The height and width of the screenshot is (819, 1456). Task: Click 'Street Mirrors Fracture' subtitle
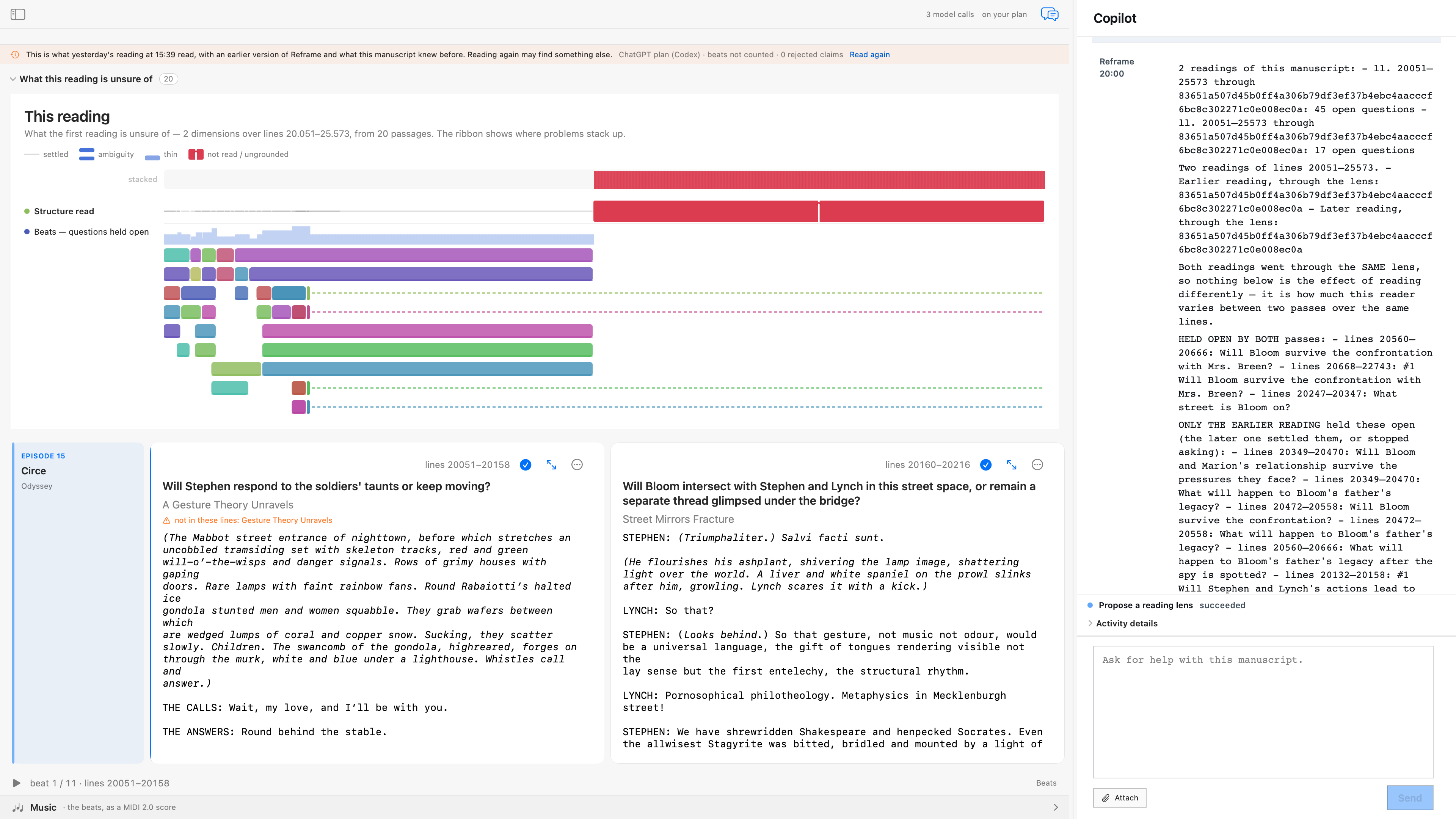pos(678,519)
